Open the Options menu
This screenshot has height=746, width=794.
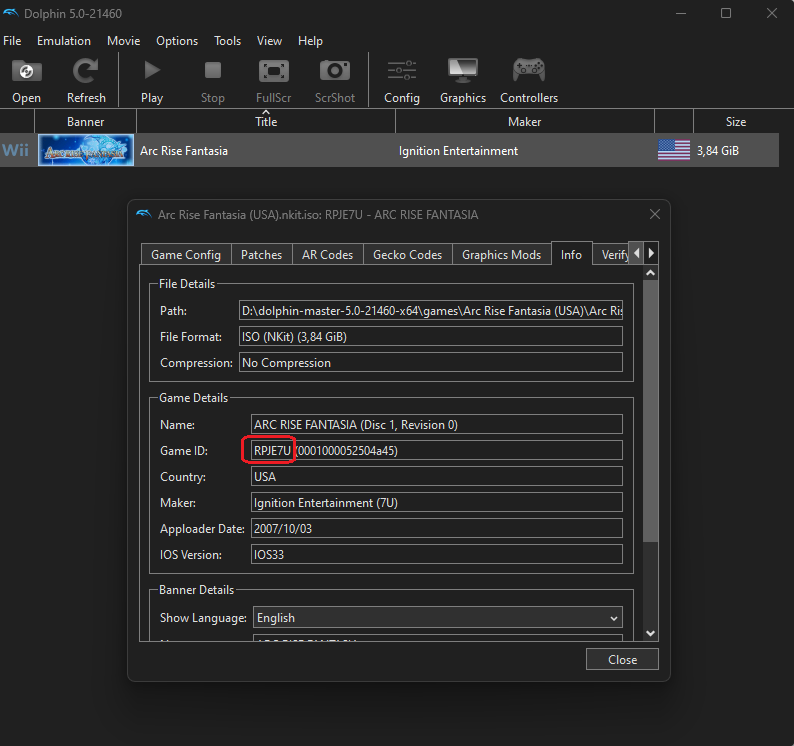tap(177, 41)
